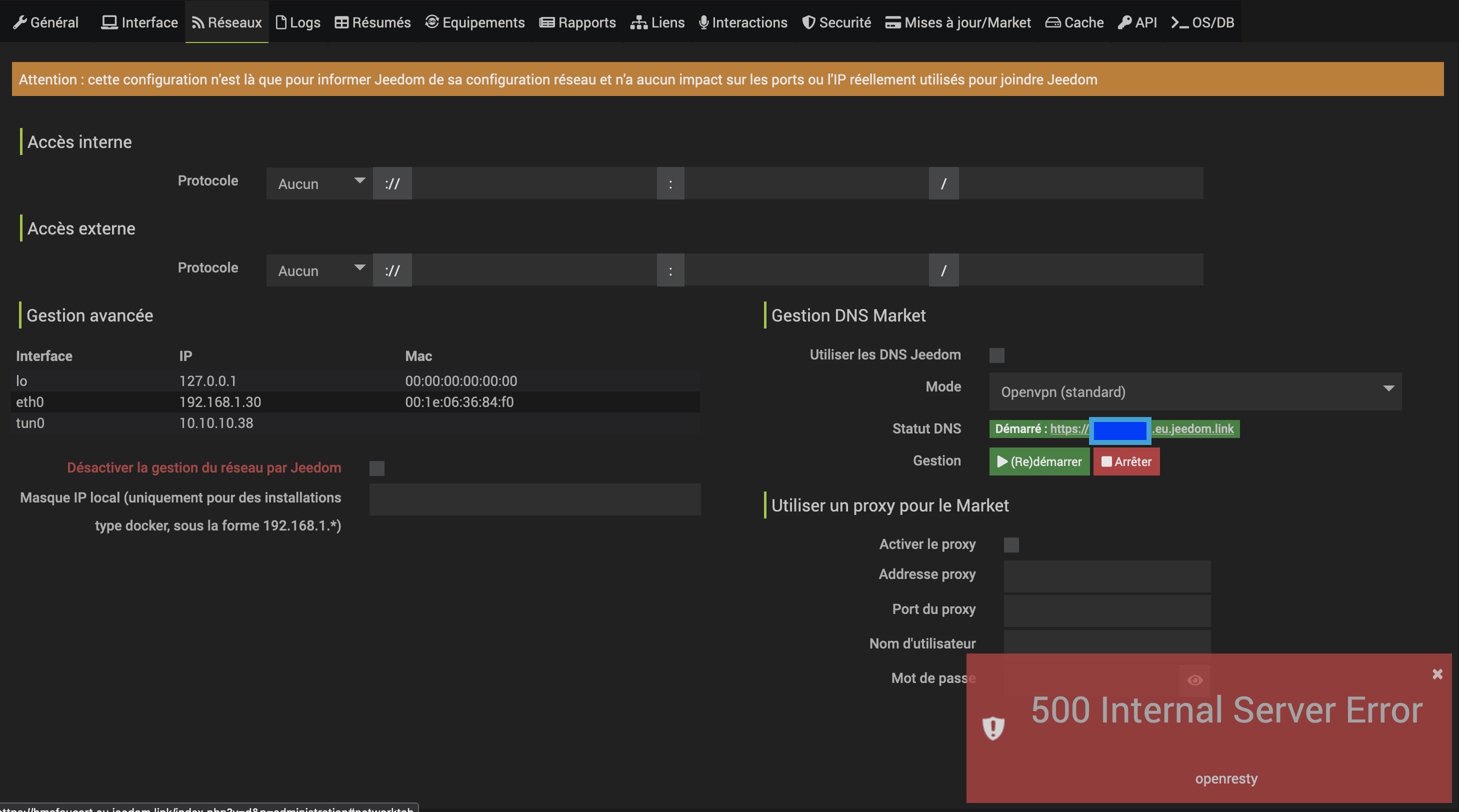Click the sitemap icon beside Liens
The height and width of the screenshot is (812, 1459).
click(638, 22)
